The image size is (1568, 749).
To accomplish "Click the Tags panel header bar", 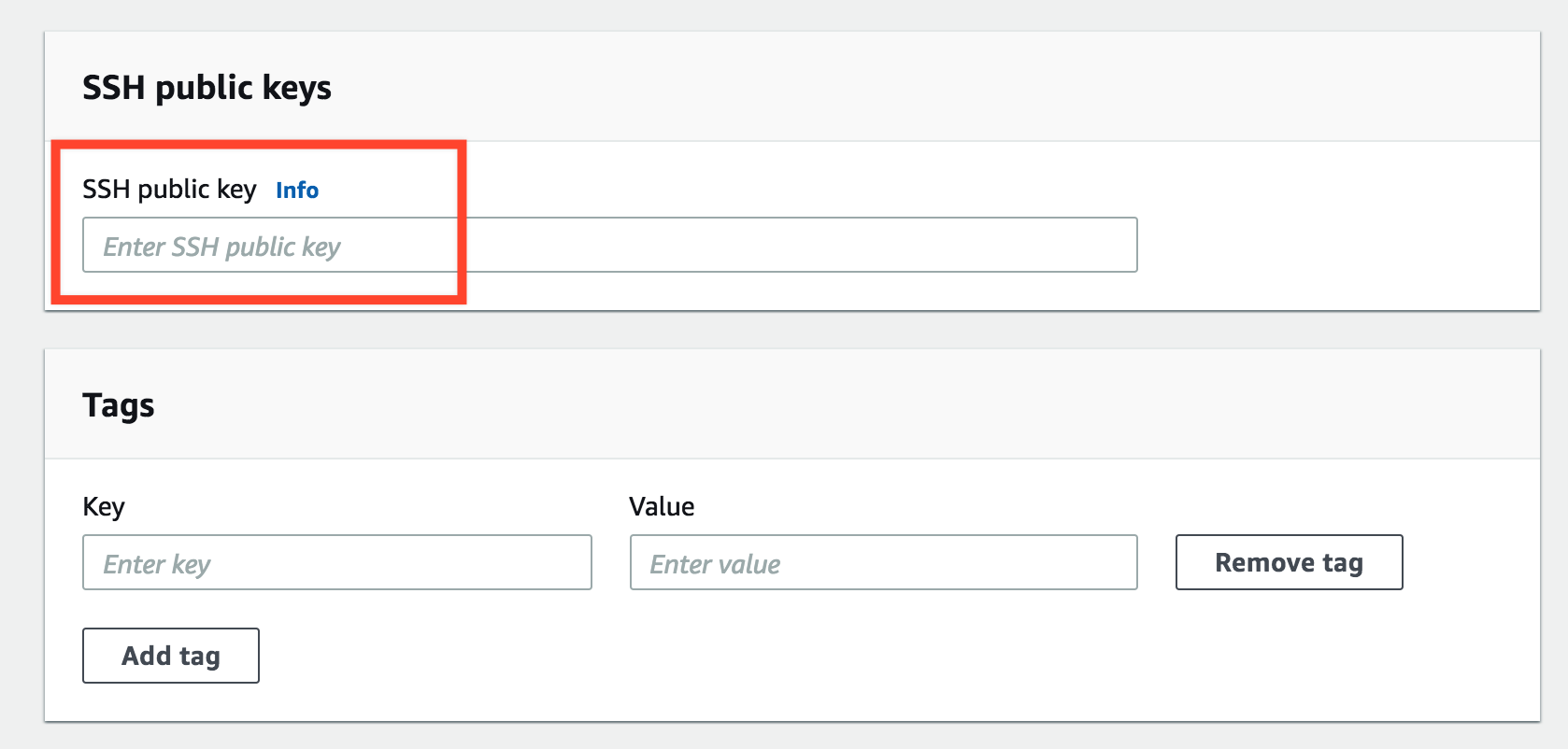I will pyautogui.click(x=792, y=404).
